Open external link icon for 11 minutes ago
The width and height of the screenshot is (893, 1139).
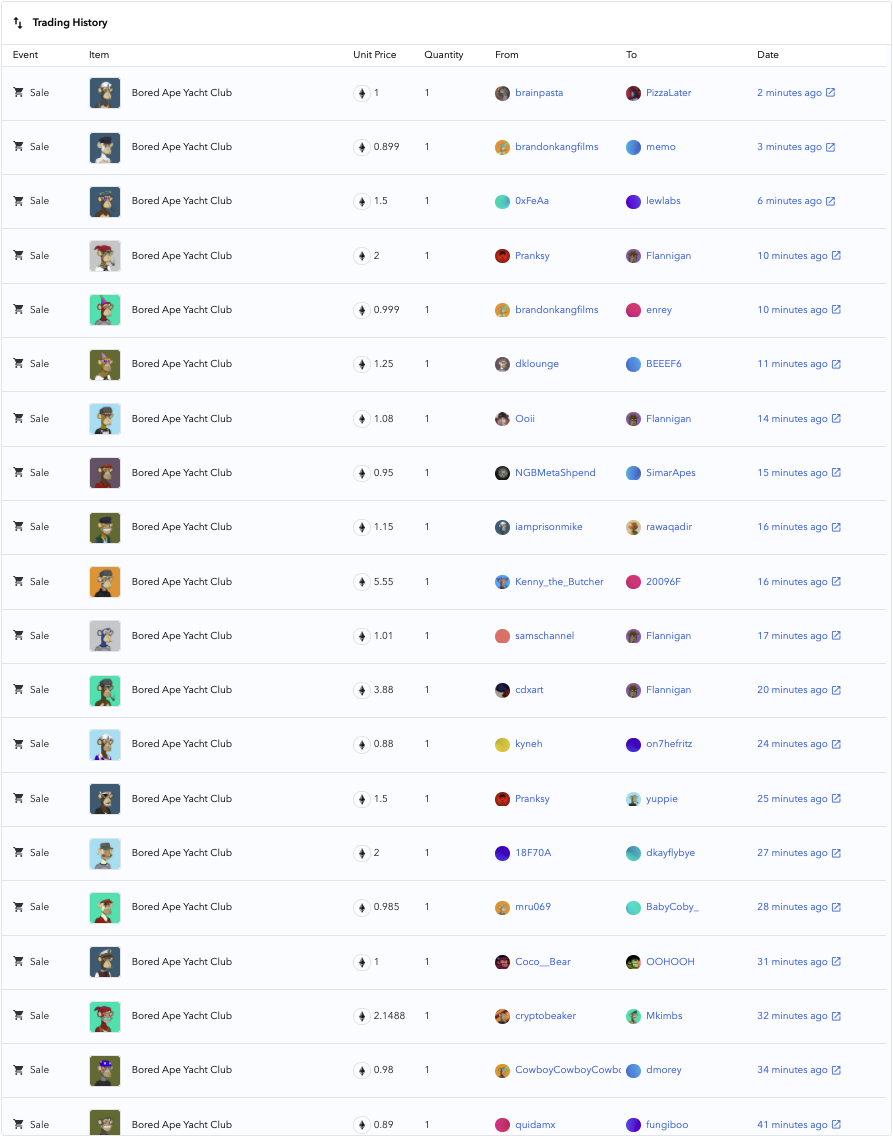[836, 364]
